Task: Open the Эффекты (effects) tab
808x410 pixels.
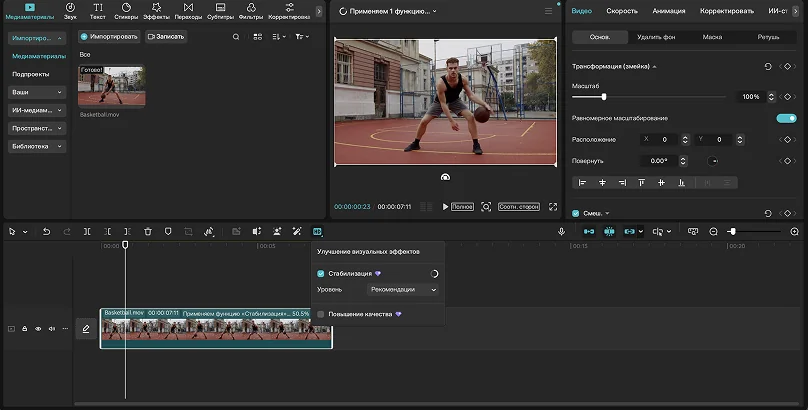Action: 157,11
